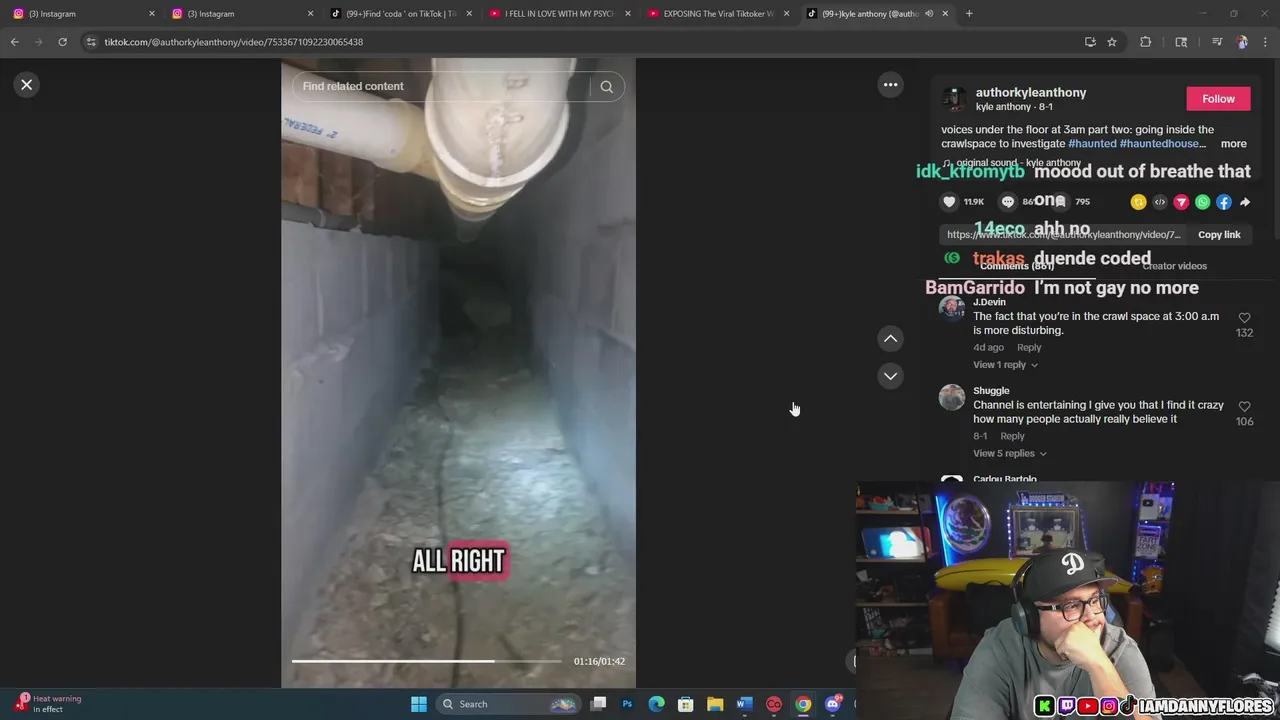Screen dimensions: 1280x720
Task: Reply to Shuggle's comment
Action: (x=1012, y=437)
